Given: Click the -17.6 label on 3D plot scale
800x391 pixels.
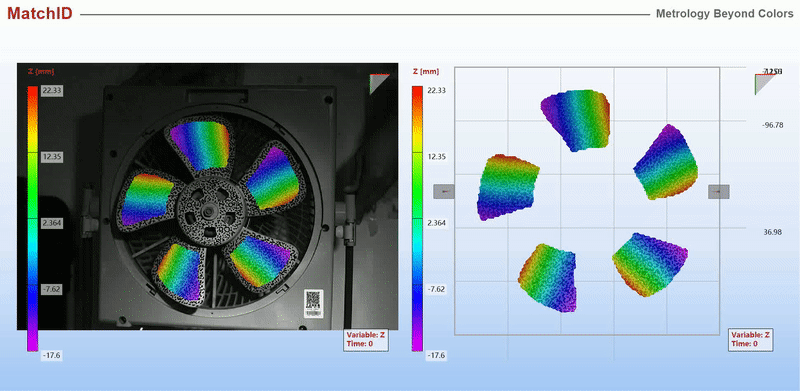Looking at the screenshot, I should (436, 355).
